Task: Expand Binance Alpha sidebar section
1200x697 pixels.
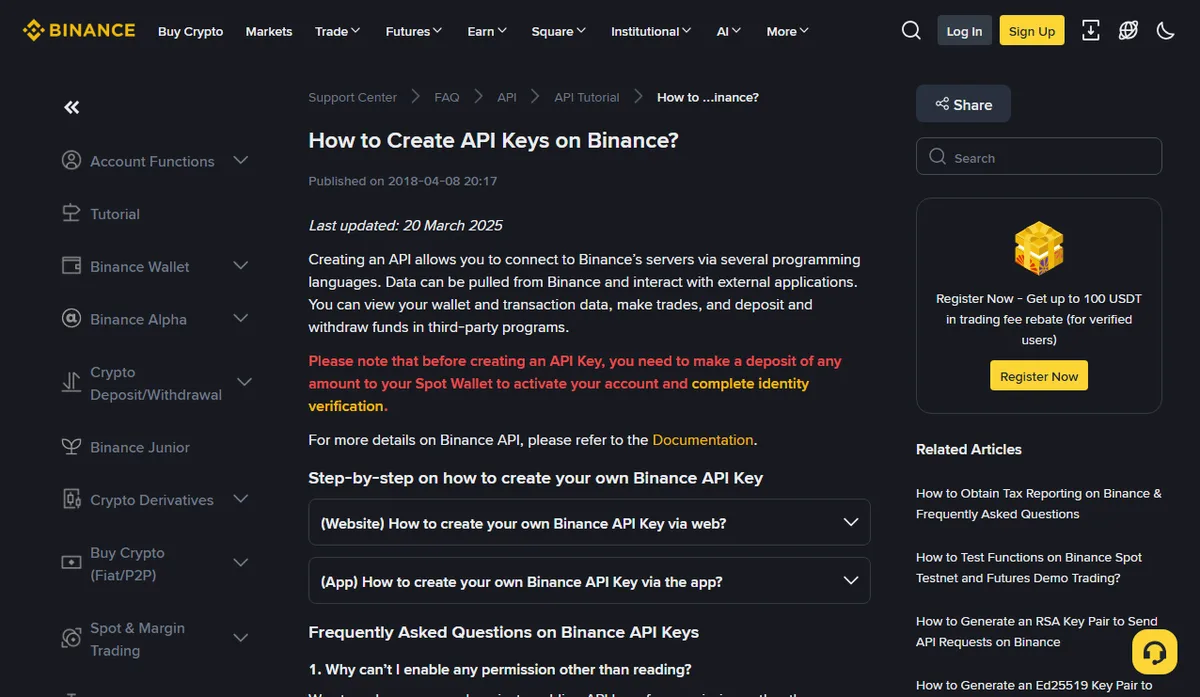Action: (241, 319)
